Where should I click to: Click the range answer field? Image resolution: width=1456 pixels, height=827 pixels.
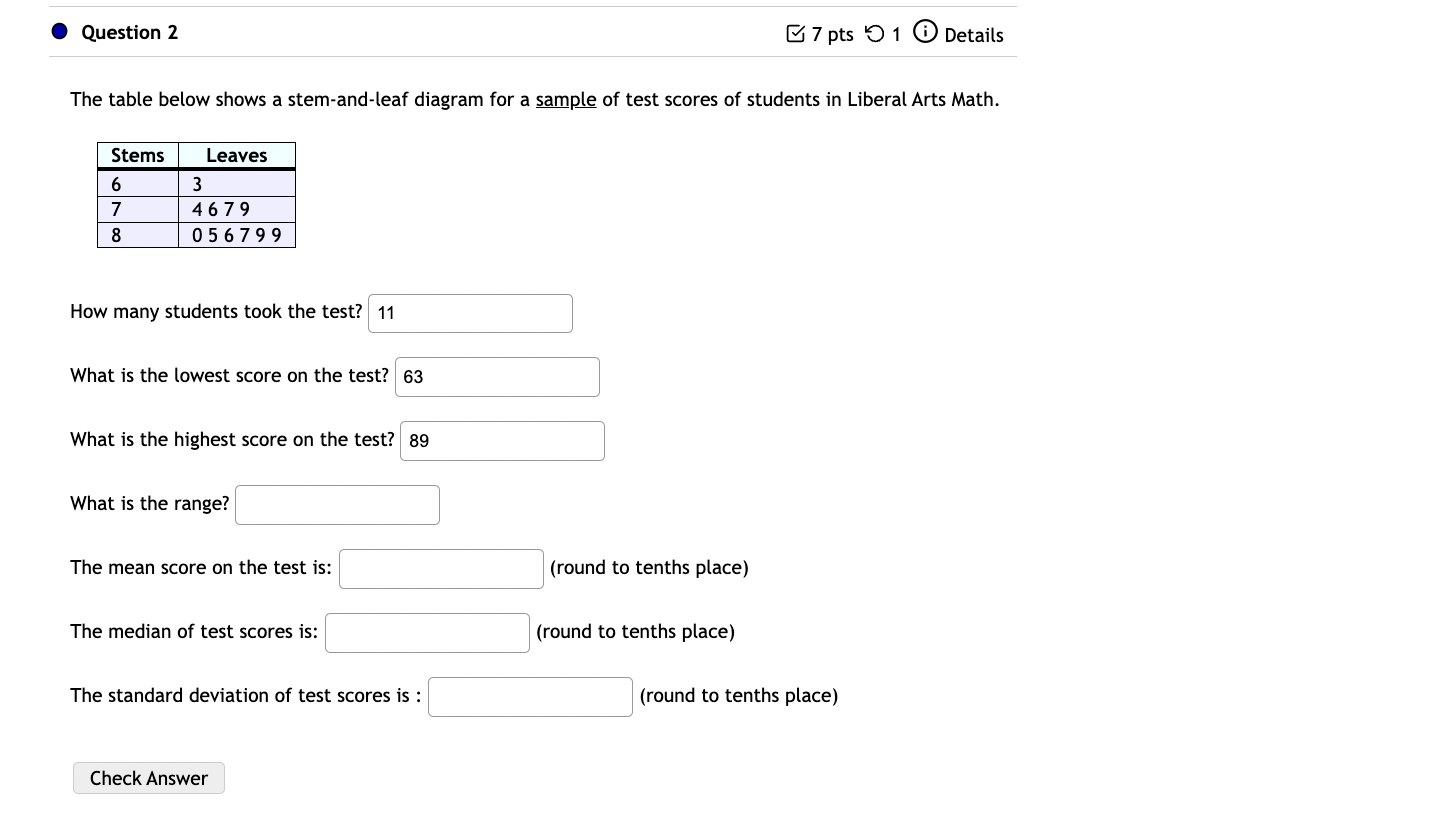click(x=337, y=504)
